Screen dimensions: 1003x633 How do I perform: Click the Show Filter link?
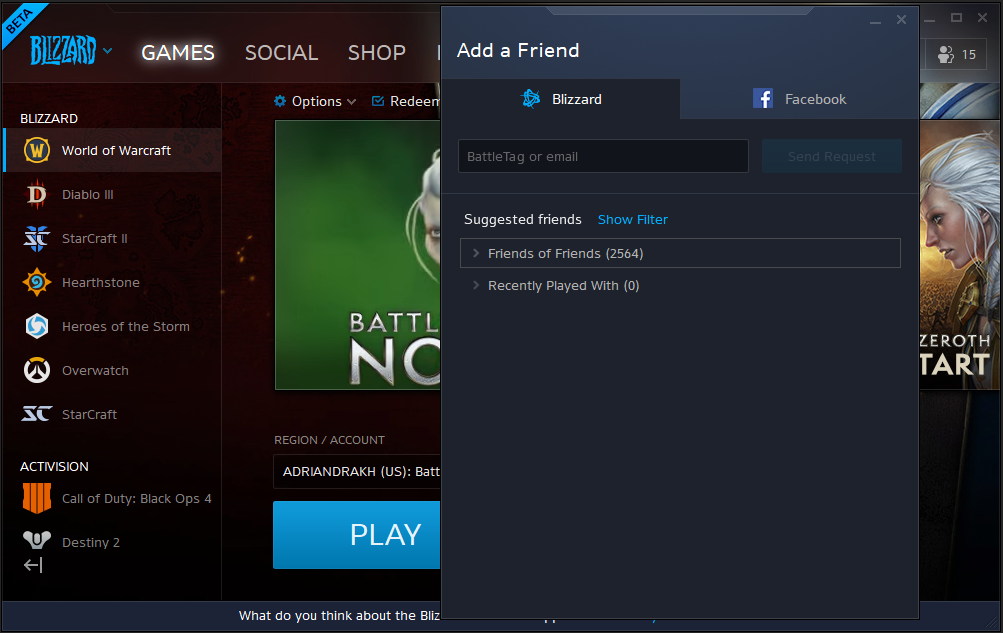click(632, 219)
